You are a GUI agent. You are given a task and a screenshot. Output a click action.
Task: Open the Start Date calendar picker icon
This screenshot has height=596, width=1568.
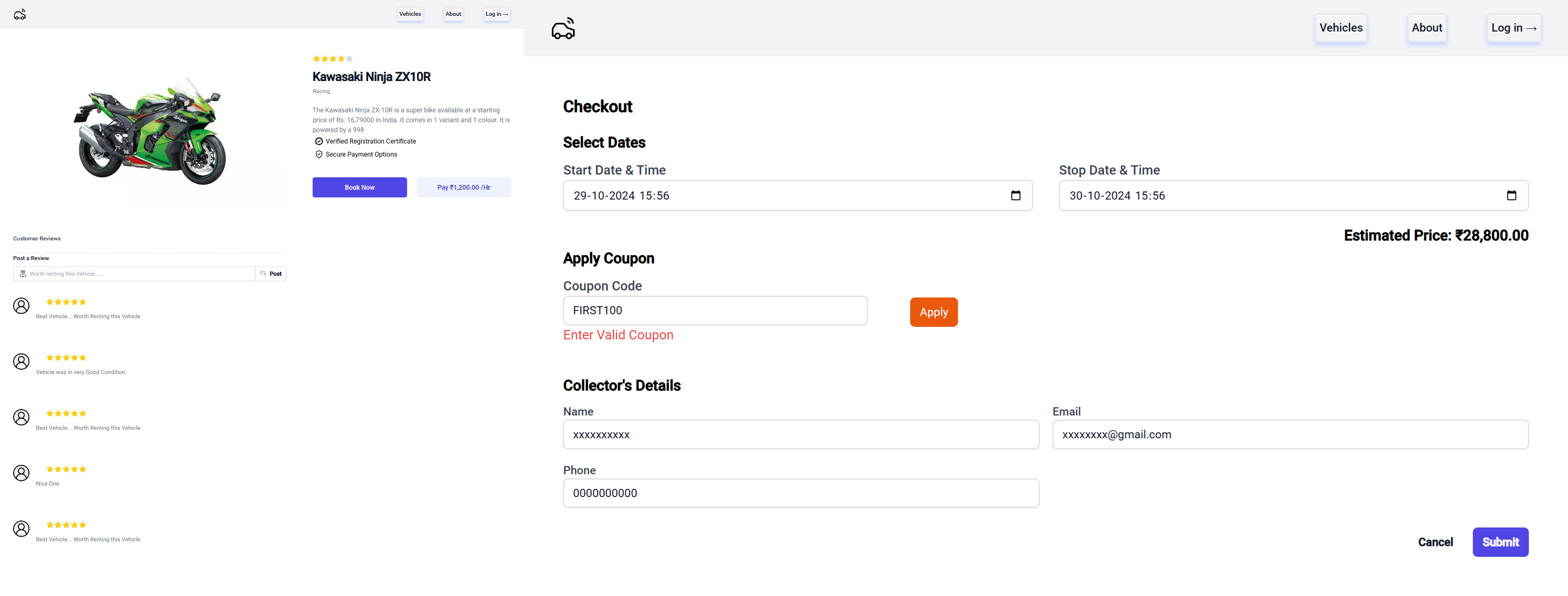1015,195
